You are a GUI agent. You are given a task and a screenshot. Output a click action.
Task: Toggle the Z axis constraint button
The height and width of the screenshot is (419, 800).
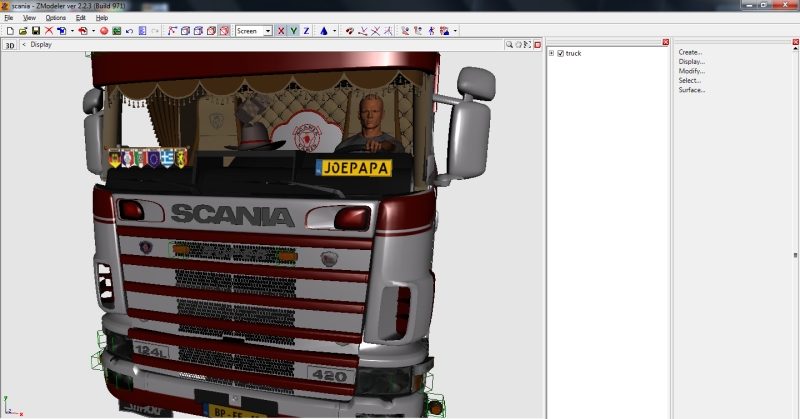pos(306,31)
